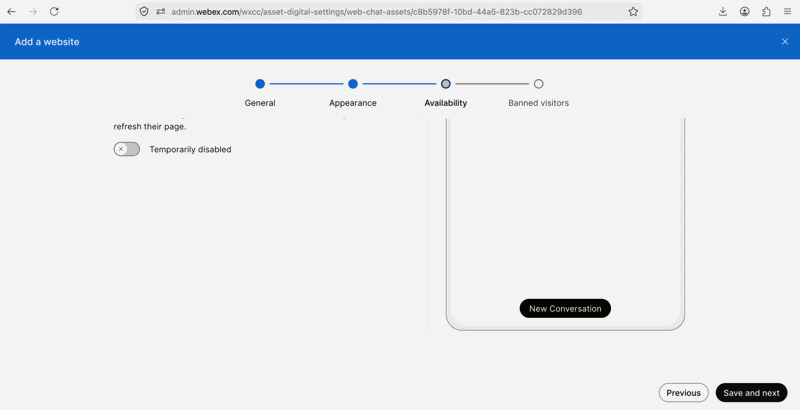Select the Availability step label
800x410 pixels.
[x=445, y=102]
